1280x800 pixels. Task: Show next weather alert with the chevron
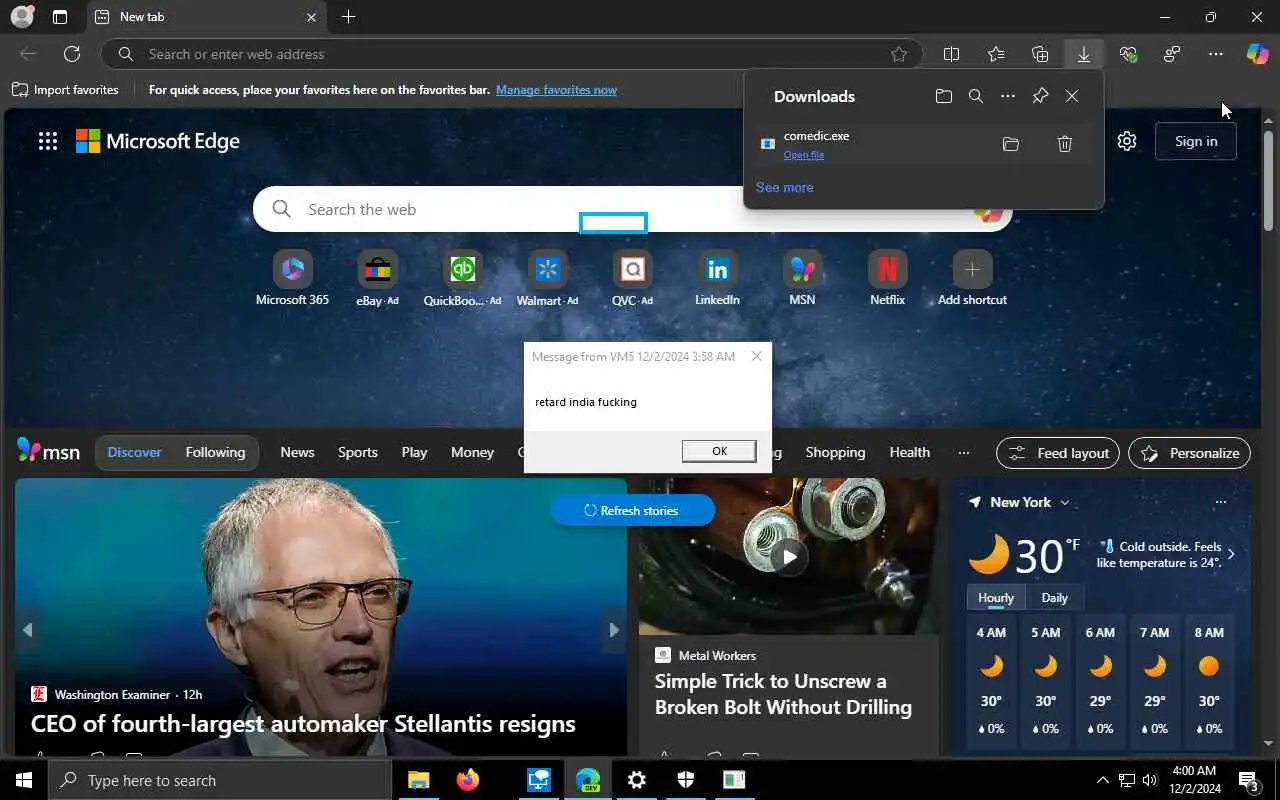1231,553
